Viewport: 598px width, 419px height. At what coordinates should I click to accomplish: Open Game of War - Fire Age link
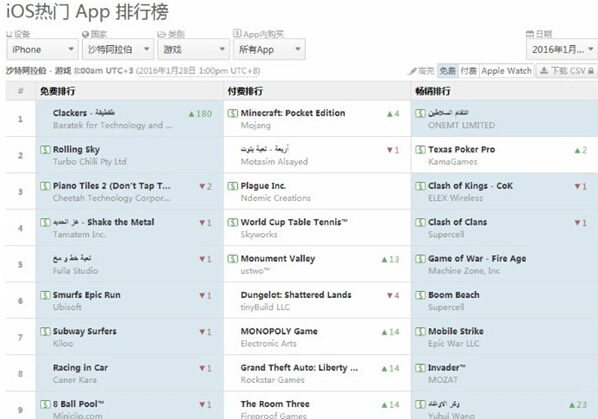477,258
